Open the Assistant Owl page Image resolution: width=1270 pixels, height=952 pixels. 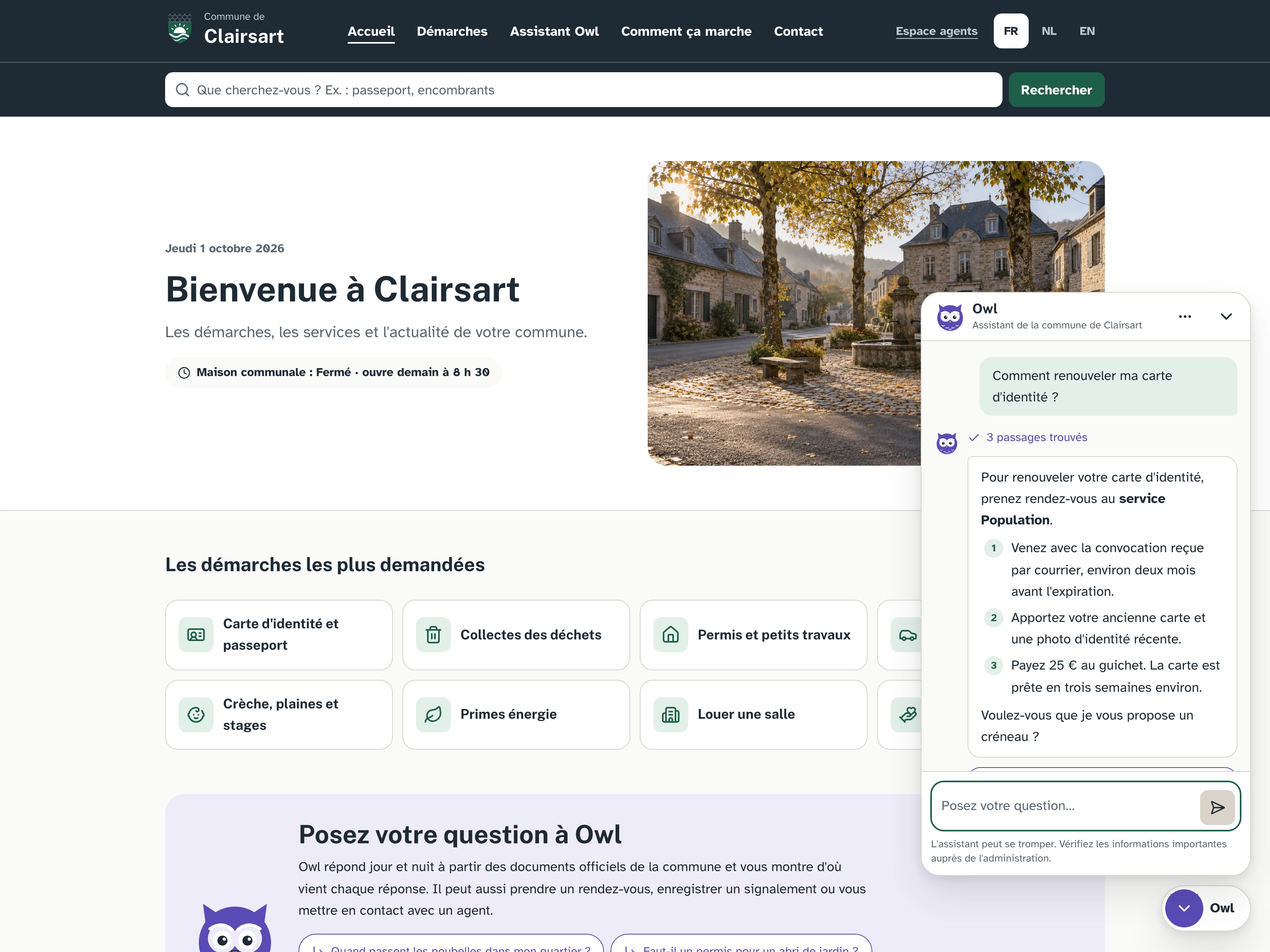pyautogui.click(x=554, y=32)
